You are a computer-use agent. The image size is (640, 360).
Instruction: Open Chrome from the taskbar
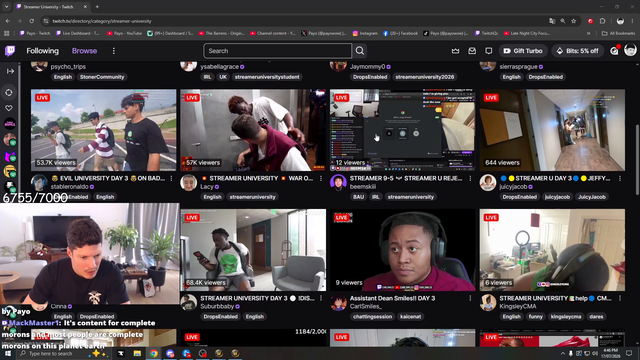pos(153,353)
